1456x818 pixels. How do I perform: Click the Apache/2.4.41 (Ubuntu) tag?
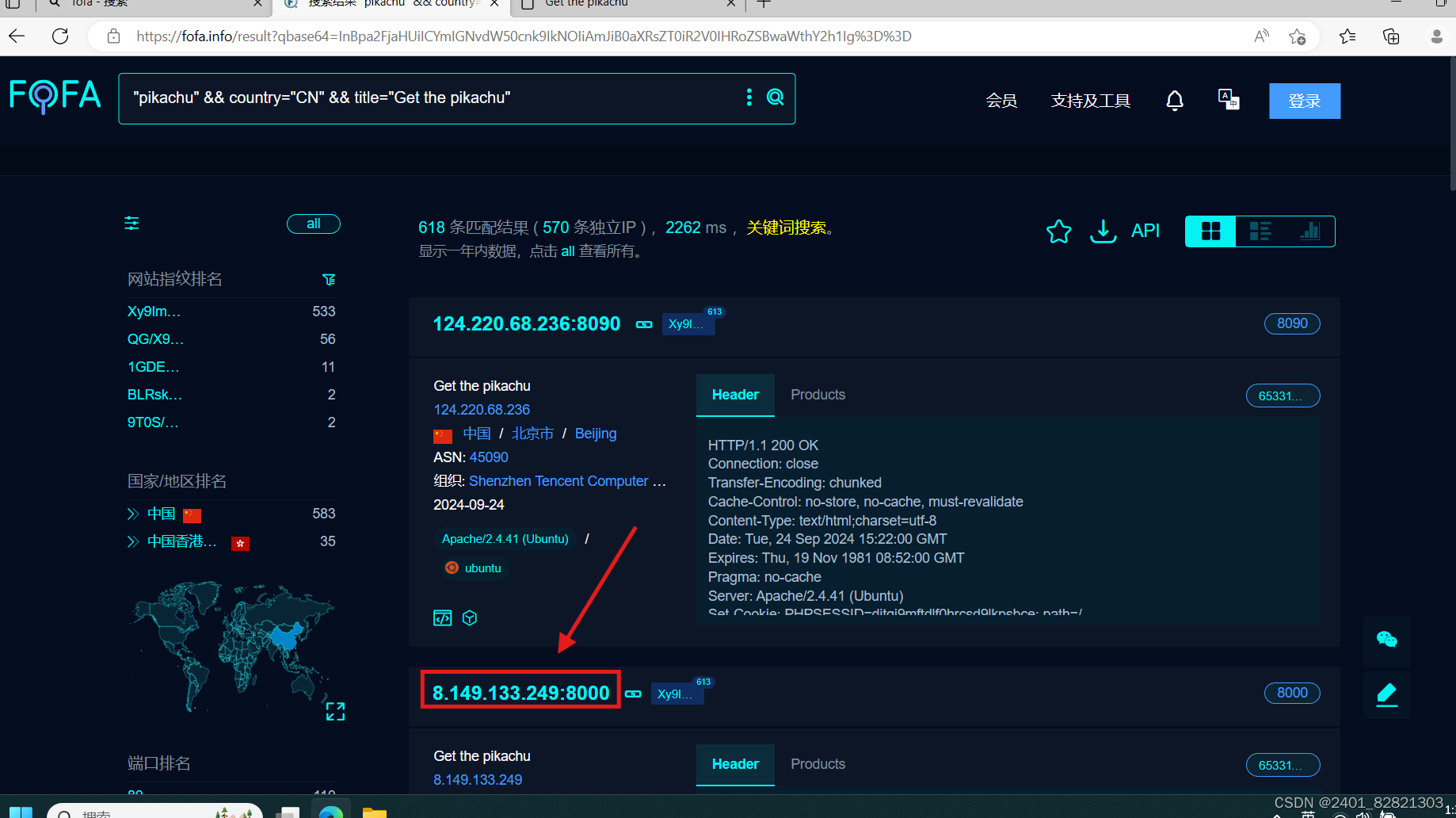pyautogui.click(x=505, y=539)
